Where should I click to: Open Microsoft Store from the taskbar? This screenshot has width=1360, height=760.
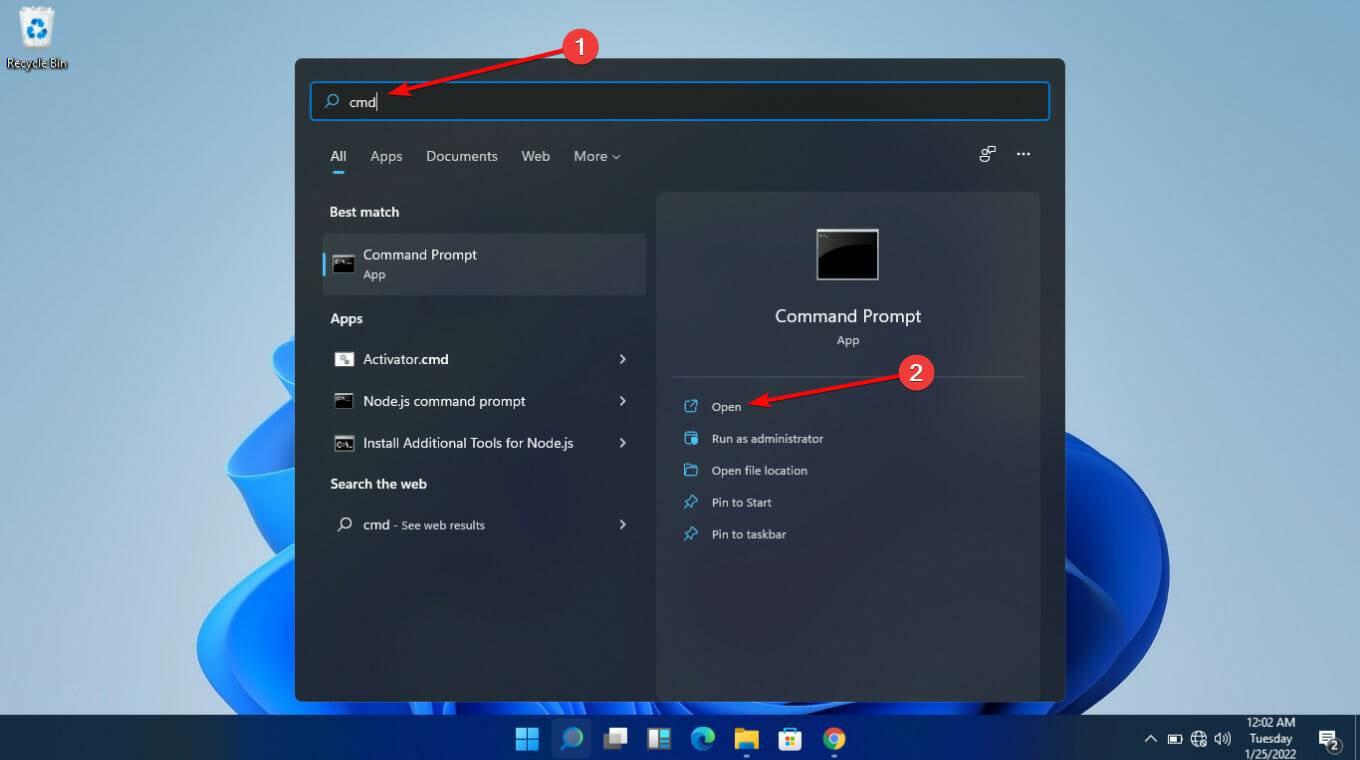click(790, 739)
